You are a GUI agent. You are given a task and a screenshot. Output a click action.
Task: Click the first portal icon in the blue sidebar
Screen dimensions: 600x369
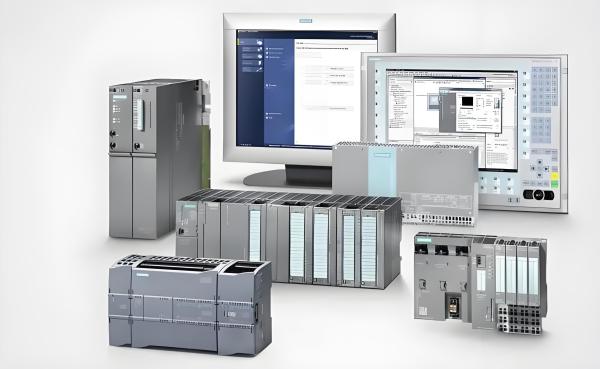(x=260, y=42)
